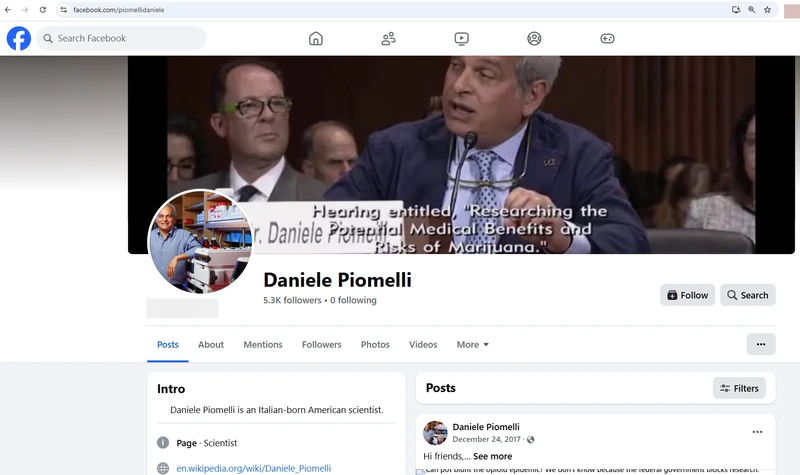Click the Intro heading

[x=171, y=389]
